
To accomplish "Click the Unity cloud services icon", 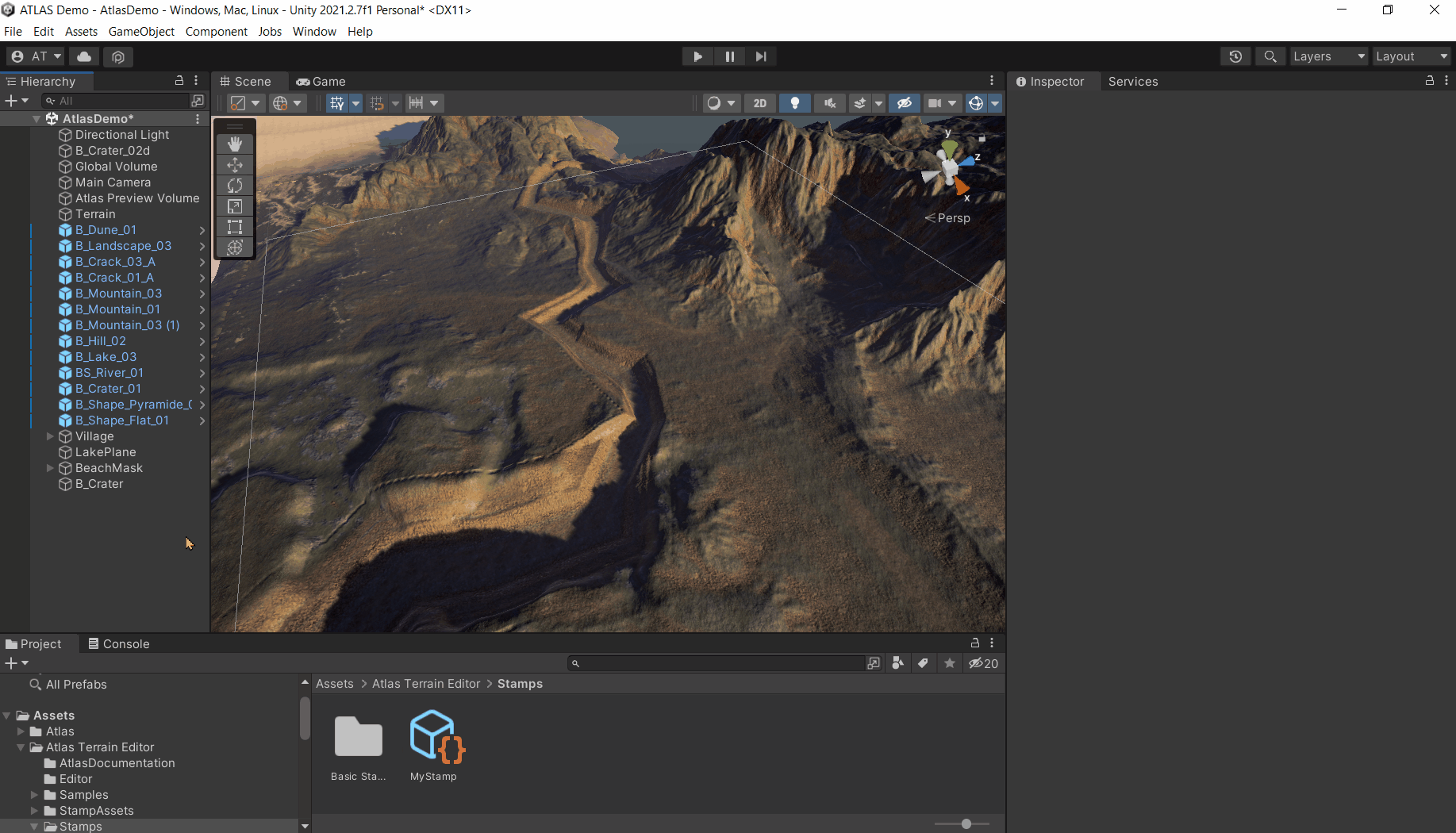I will coord(83,56).
